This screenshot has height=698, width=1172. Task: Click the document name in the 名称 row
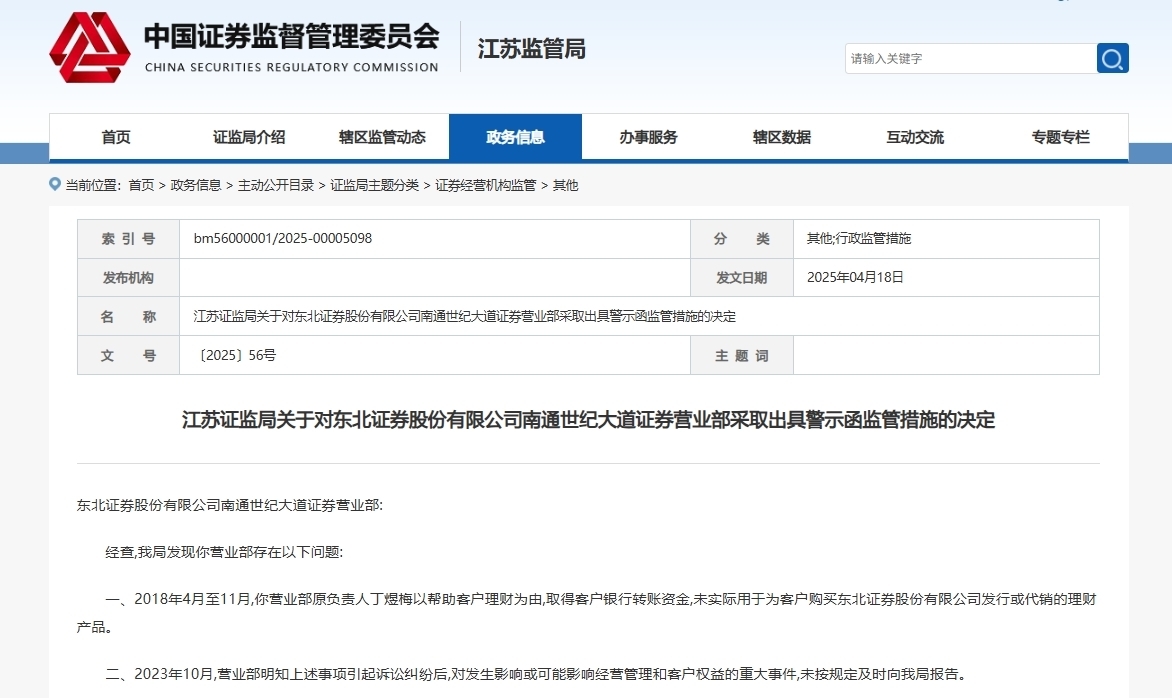point(464,316)
